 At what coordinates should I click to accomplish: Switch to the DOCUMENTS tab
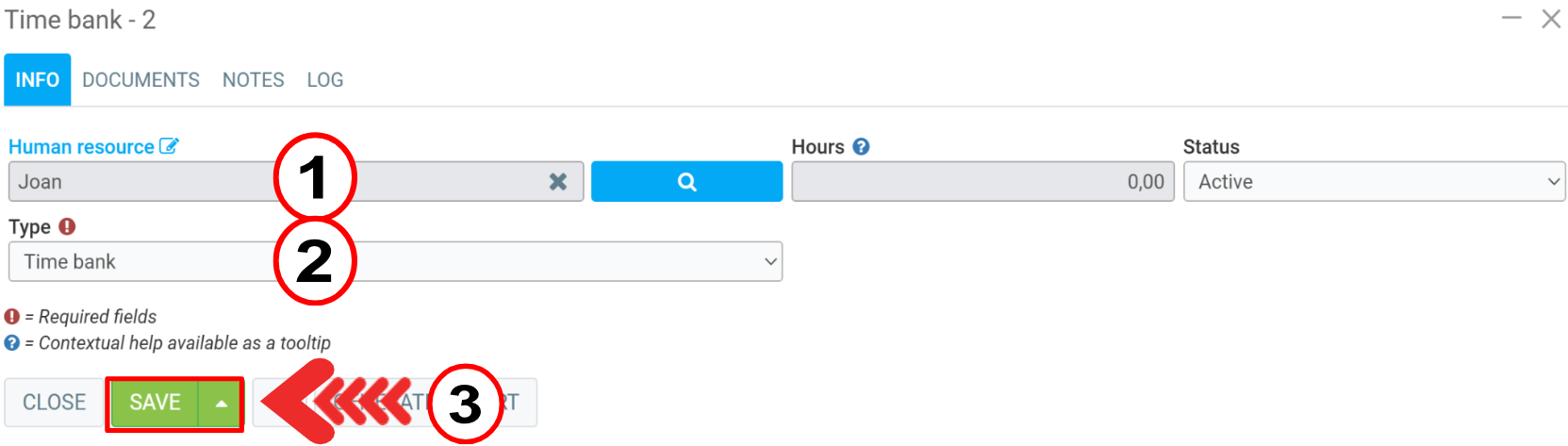140,80
